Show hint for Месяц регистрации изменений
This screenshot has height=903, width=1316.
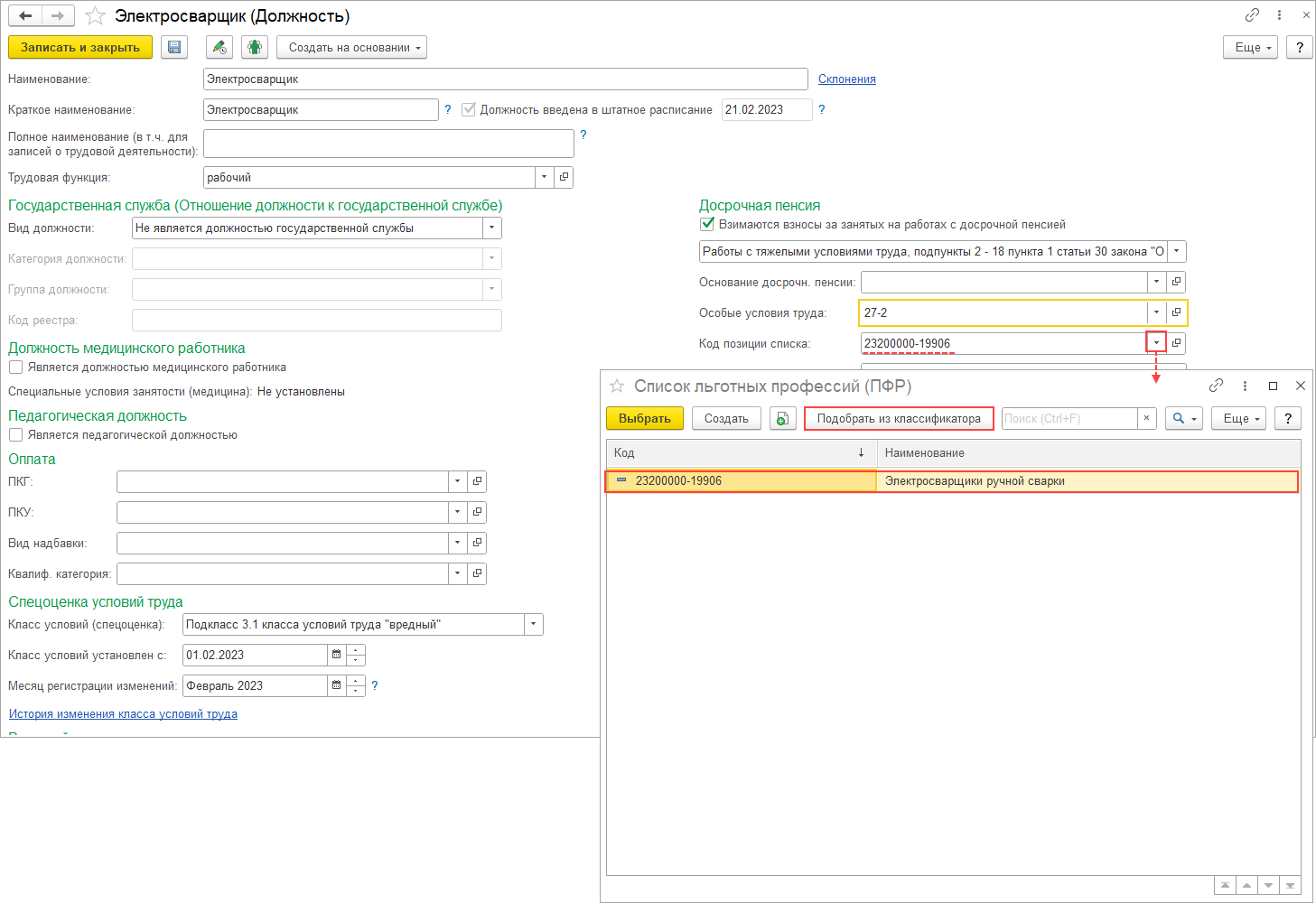[375, 685]
